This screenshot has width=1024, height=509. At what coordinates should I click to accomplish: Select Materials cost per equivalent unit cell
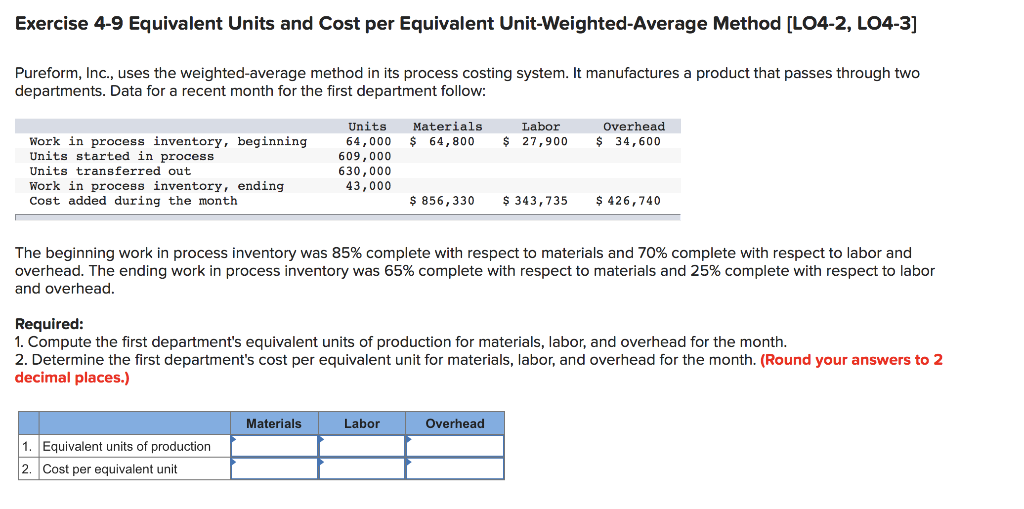click(x=274, y=468)
